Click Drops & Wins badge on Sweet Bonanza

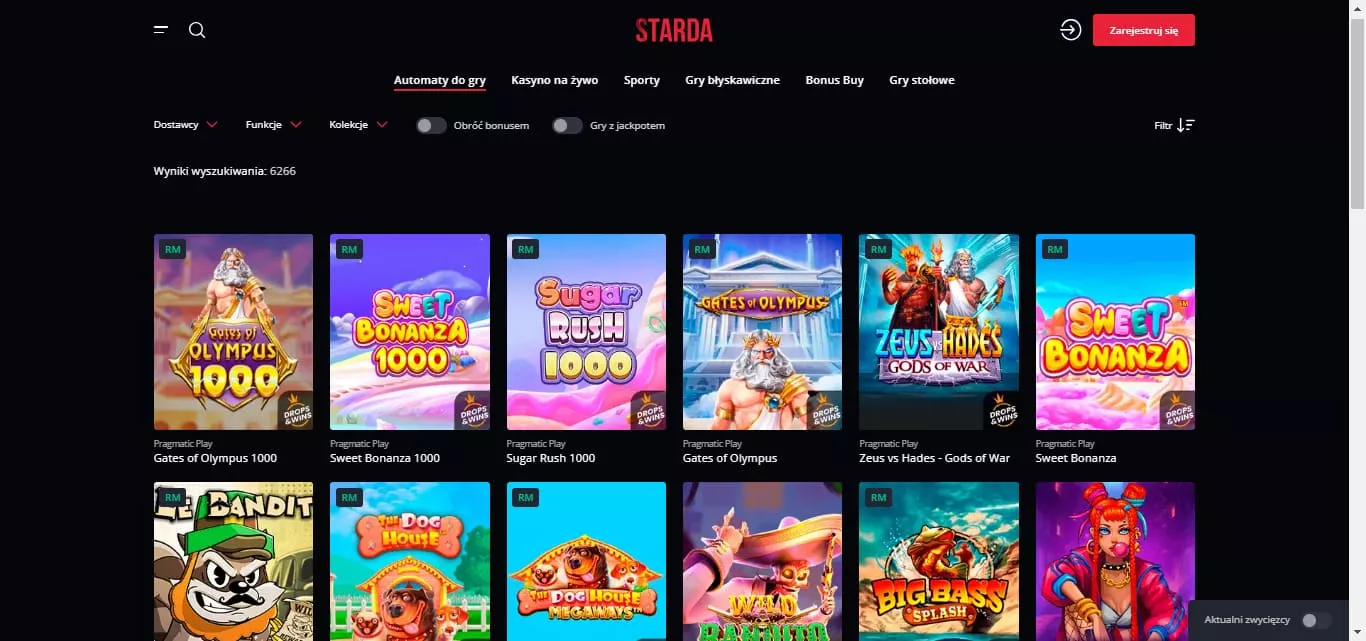(1175, 410)
